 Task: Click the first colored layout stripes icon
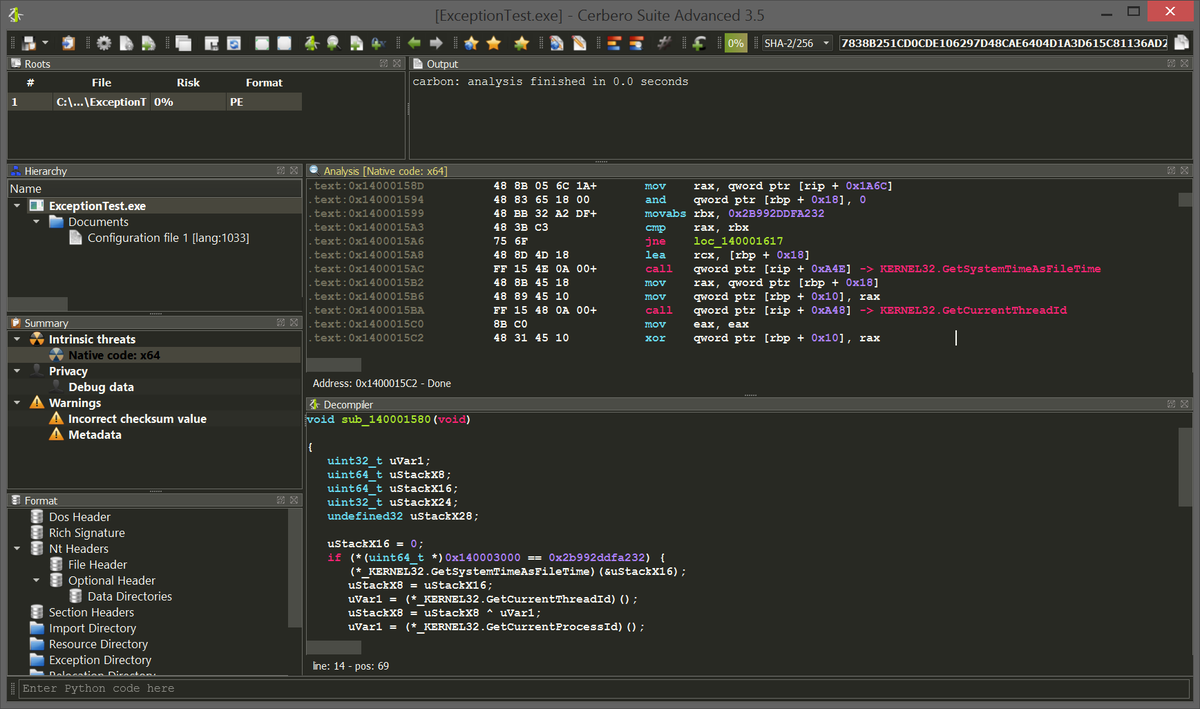coord(612,43)
